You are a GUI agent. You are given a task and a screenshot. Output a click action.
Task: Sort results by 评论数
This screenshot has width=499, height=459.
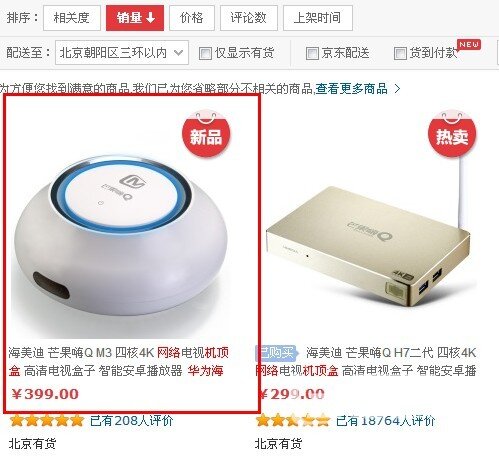tap(249, 18)
